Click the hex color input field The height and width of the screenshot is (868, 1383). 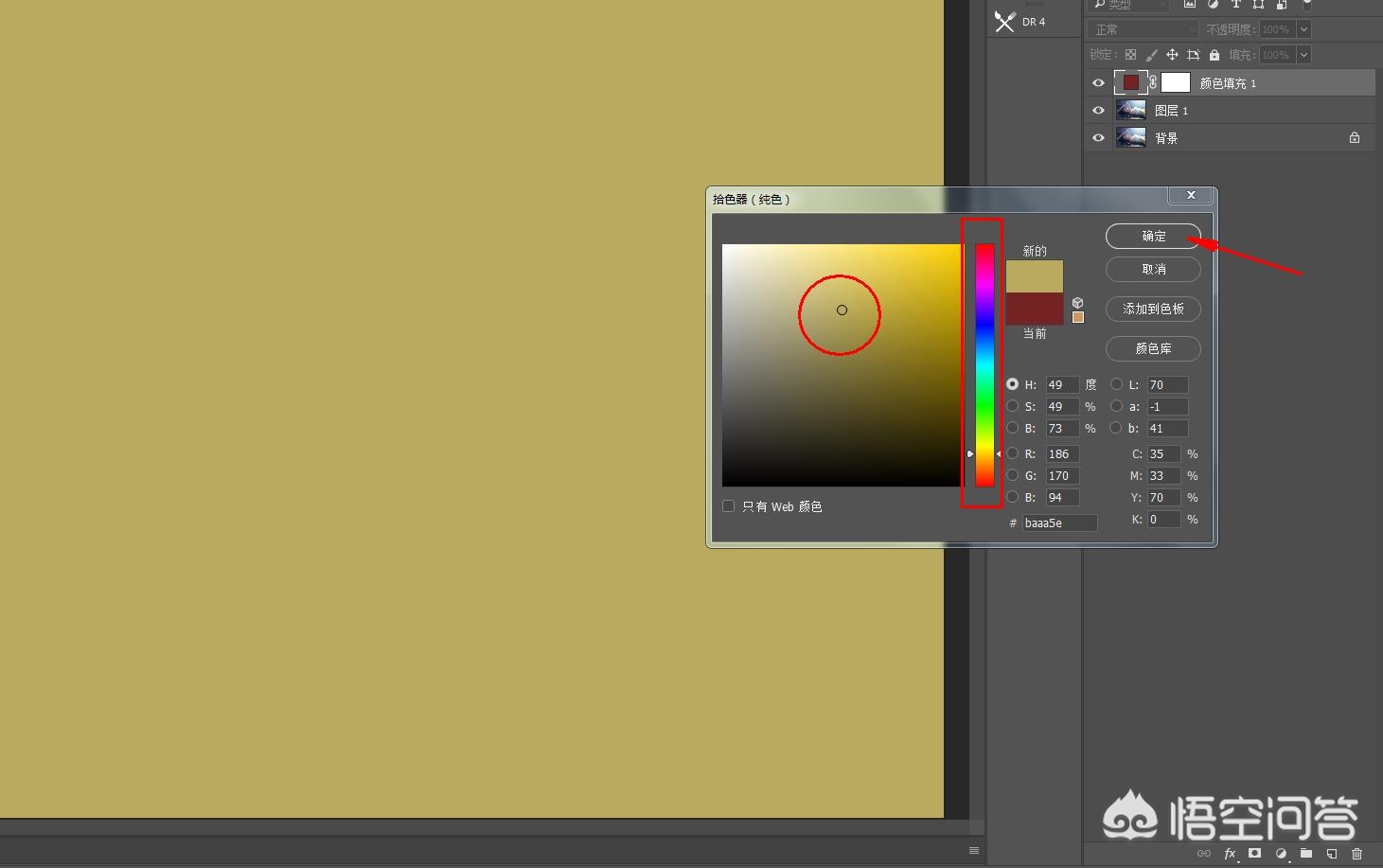[1059, 523]
